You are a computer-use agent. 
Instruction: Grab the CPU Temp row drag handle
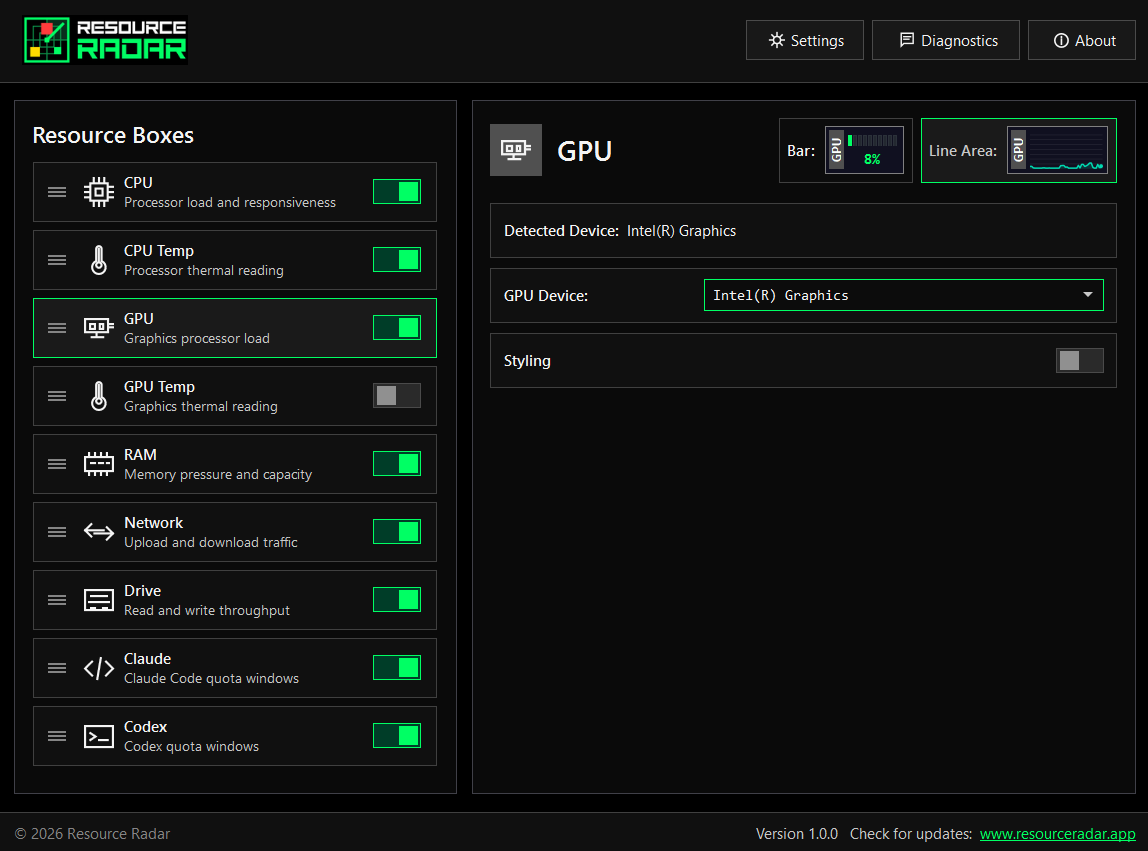click(x=57, y=260)
